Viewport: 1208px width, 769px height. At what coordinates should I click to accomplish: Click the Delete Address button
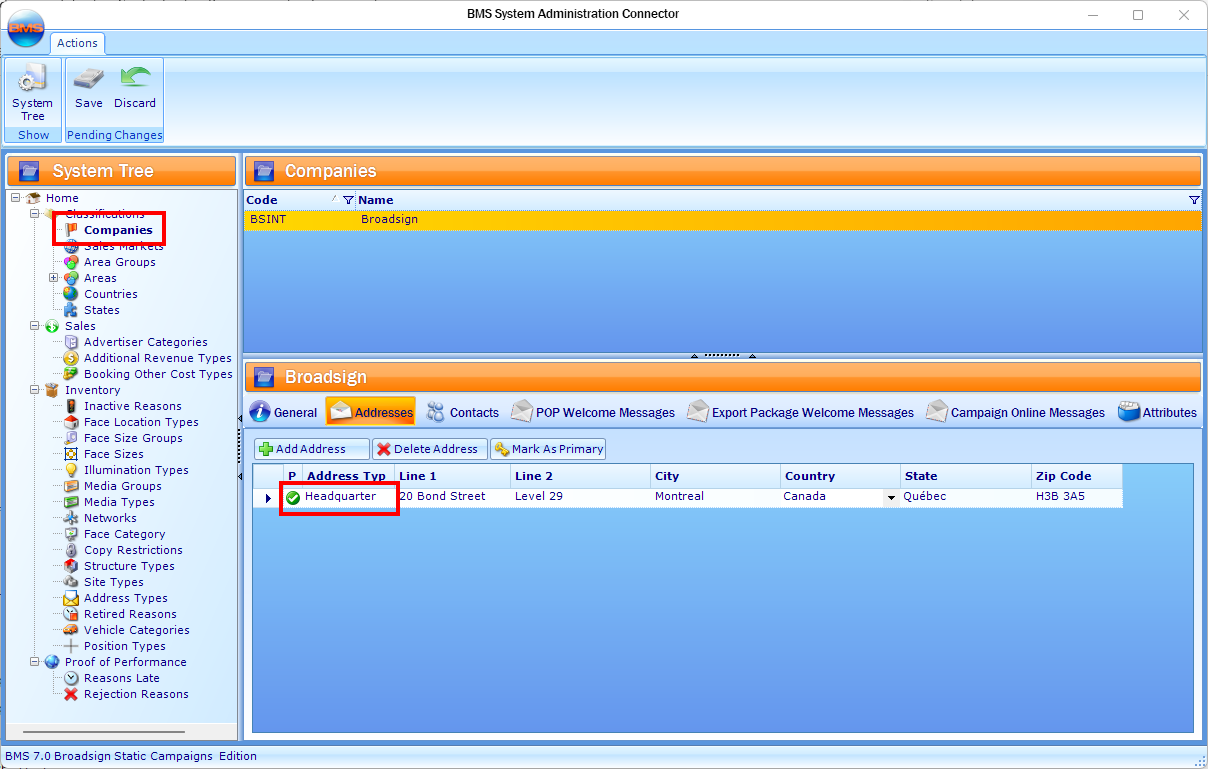(430, 449)
